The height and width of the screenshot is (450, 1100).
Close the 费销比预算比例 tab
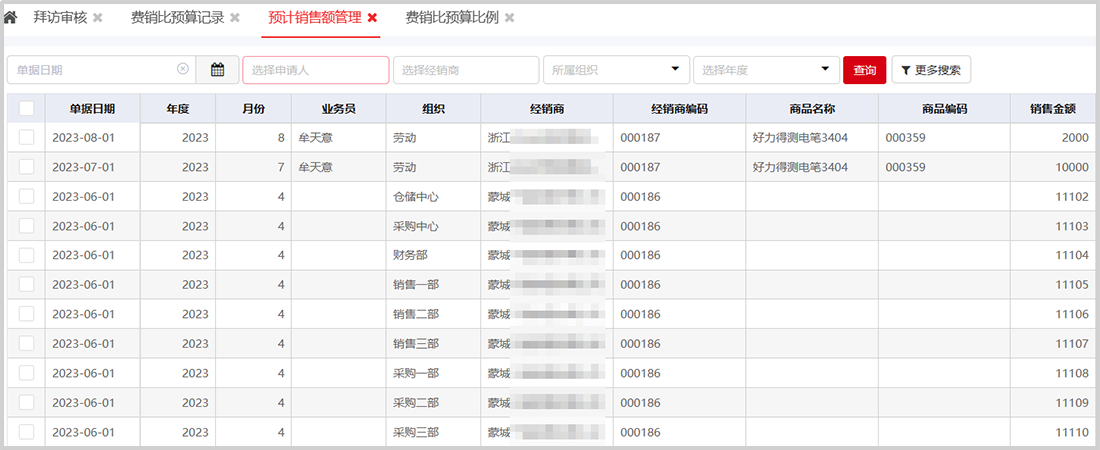coord(509,18)
